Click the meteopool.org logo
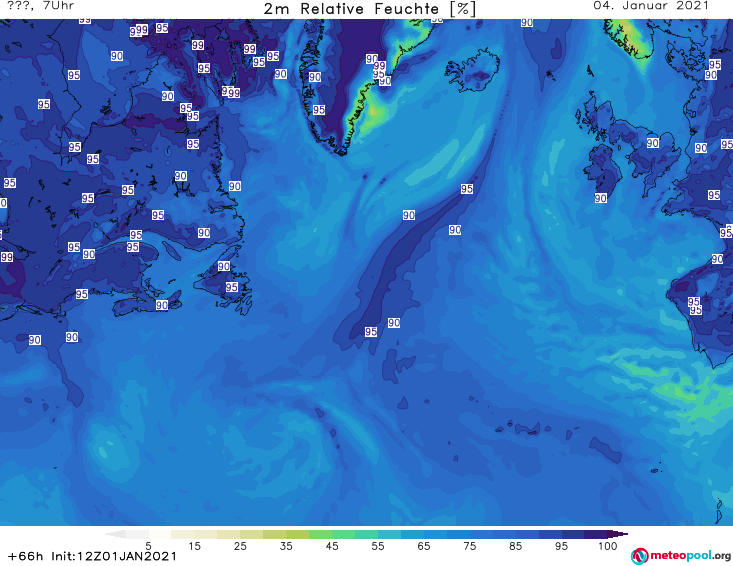 coord(680,556)
